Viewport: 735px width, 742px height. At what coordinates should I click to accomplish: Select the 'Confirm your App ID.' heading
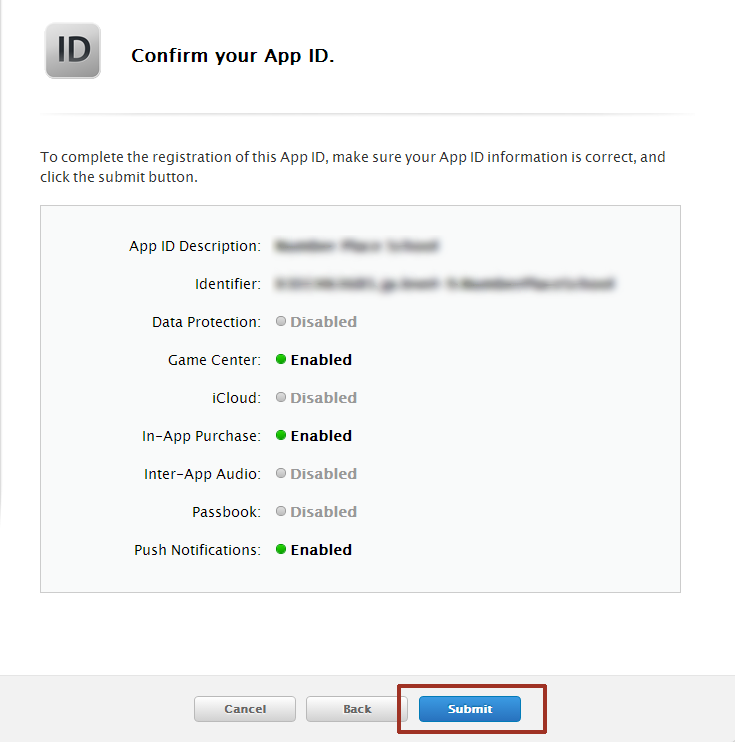coord(232,56)
